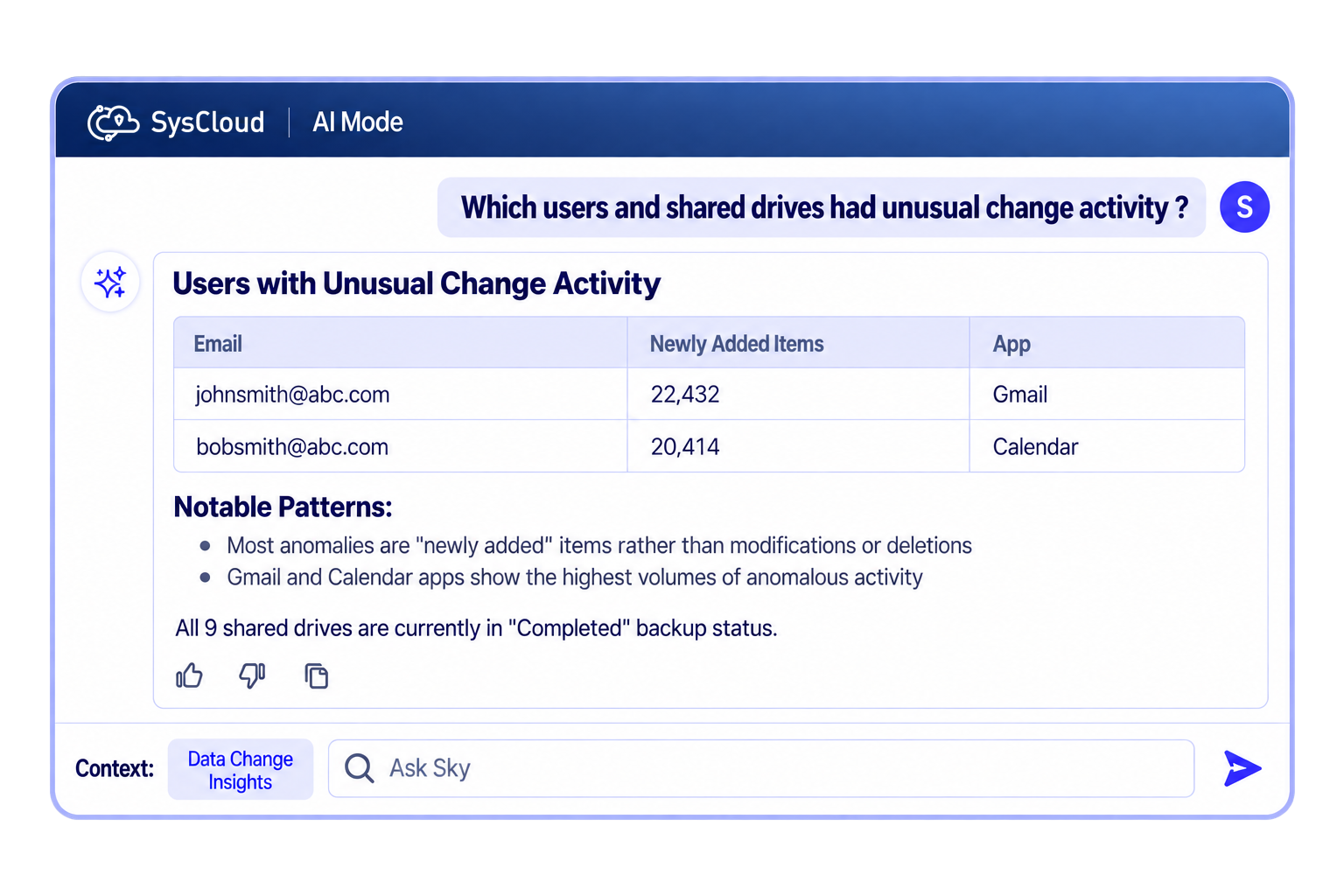1344x896 pixels.
Task: Click the magnifier icon in Ask Sky field
Action: point(359,768)
